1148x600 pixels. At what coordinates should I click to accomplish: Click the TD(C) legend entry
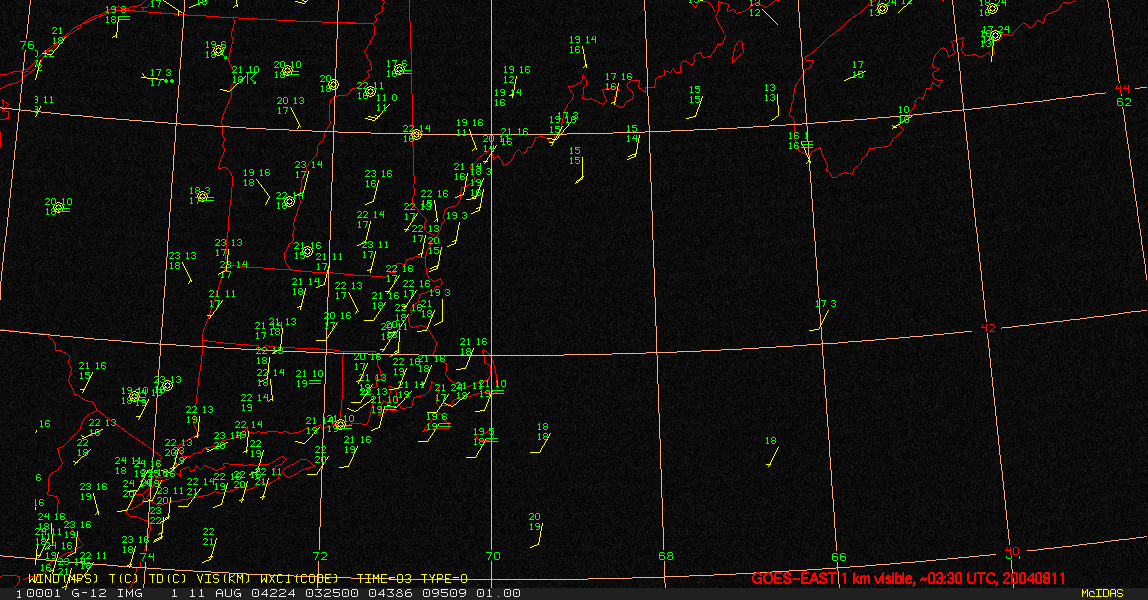[x=166, y=579]
